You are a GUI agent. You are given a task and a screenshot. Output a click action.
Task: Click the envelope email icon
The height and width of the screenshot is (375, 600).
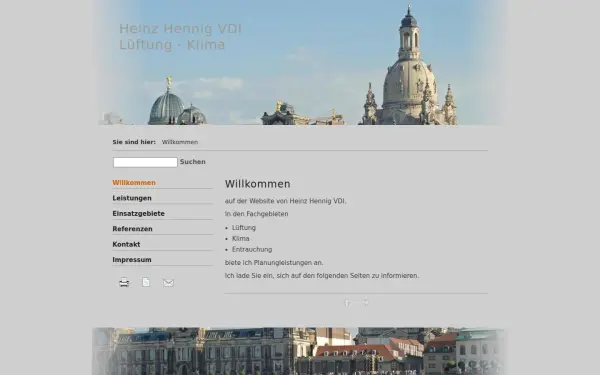pyautogui.click(x=168, y=283)
